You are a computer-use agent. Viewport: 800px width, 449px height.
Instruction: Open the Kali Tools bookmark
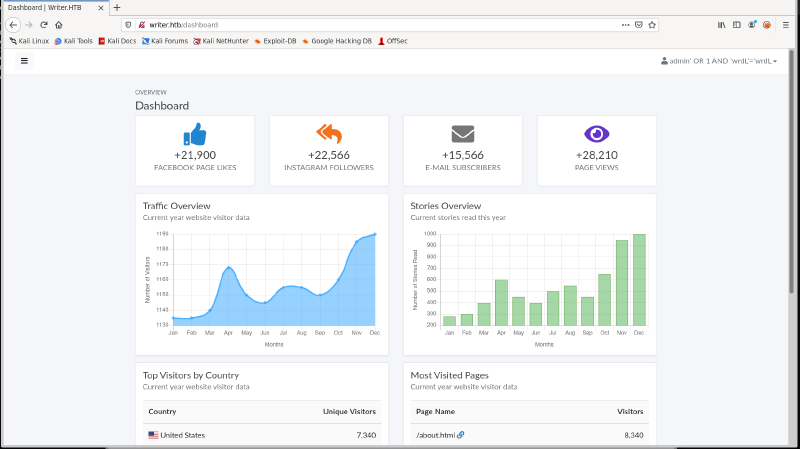73,41
